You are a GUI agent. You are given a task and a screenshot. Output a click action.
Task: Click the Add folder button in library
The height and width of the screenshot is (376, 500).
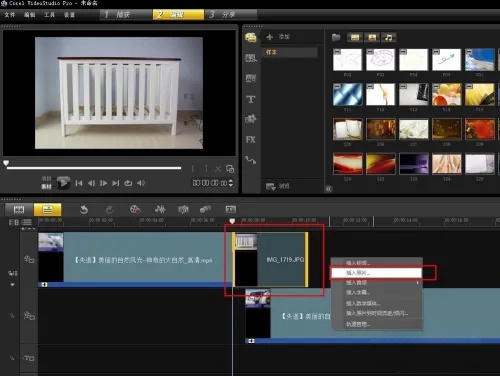click(x=278, y=37)
